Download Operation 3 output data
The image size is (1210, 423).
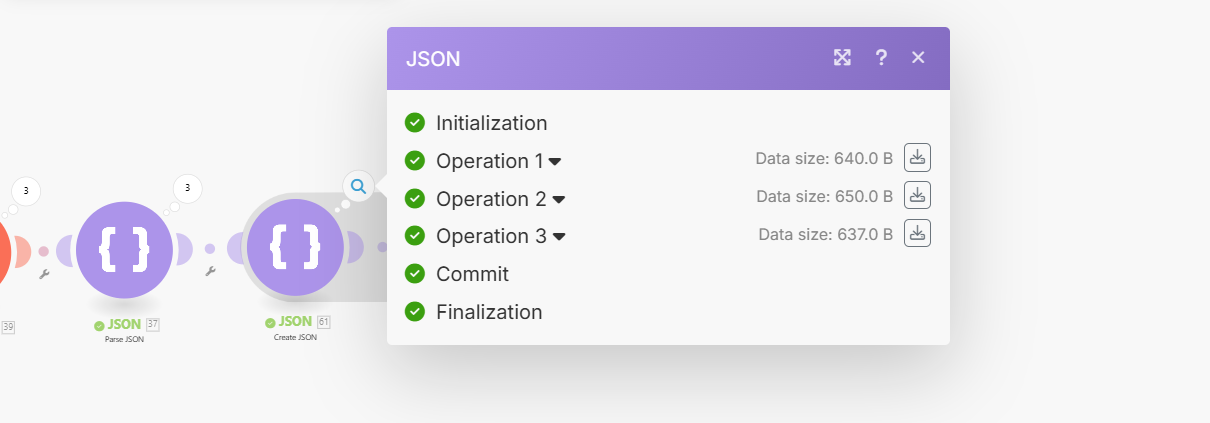coord(917,233)
